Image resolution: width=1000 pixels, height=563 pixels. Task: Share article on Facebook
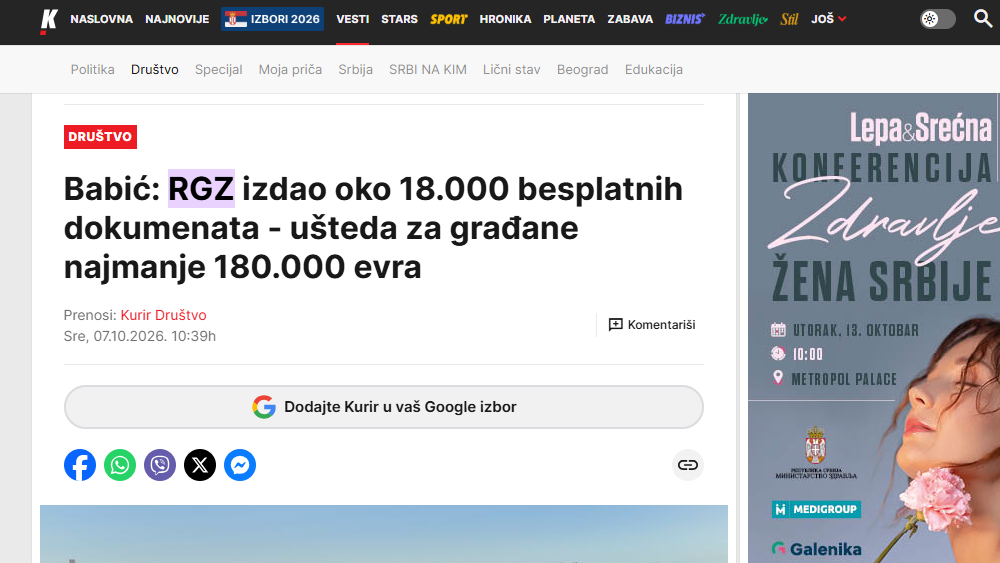80,465
